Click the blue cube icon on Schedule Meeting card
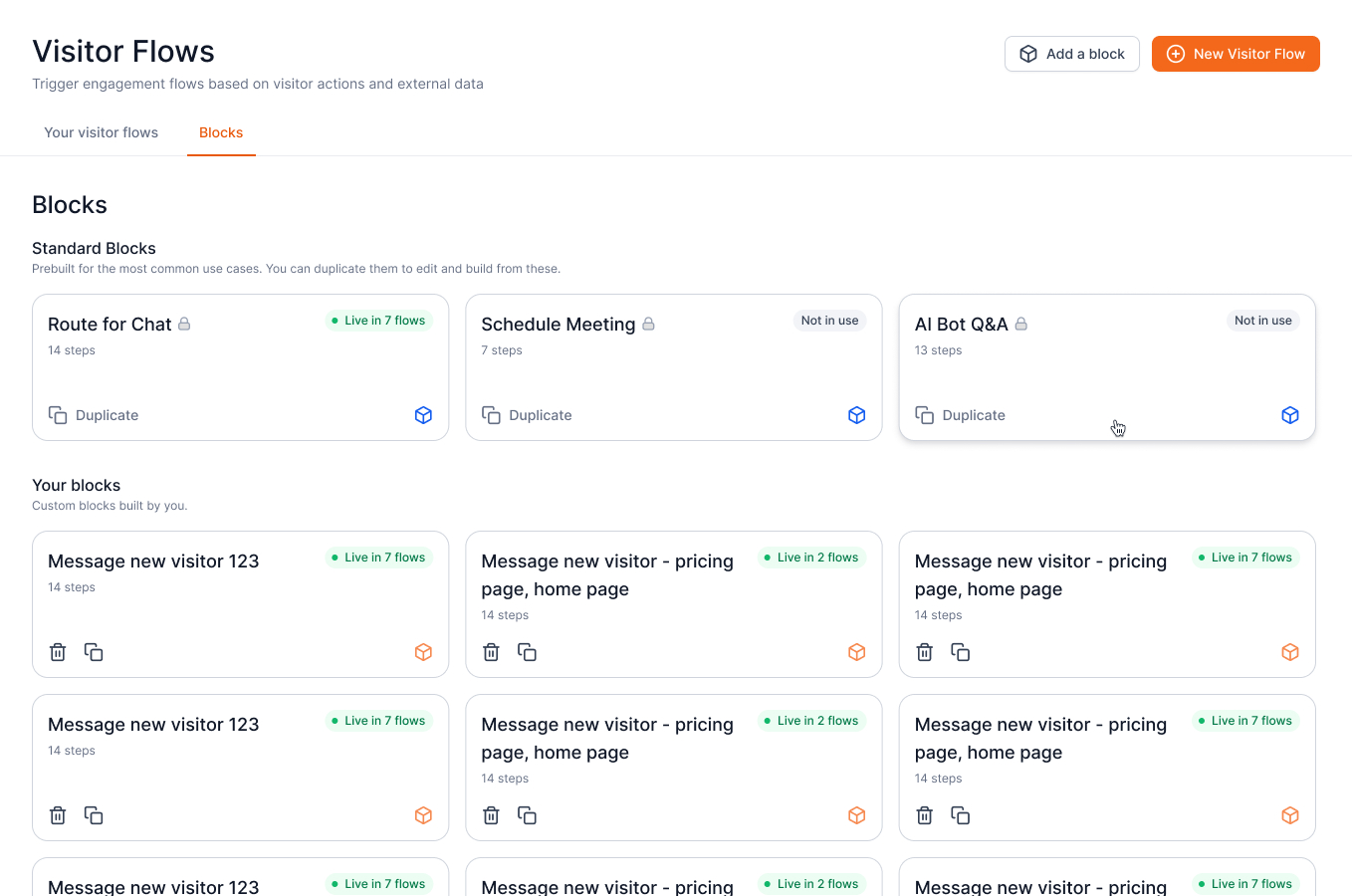The image size is (1352, 896). (x=856, y=415)
